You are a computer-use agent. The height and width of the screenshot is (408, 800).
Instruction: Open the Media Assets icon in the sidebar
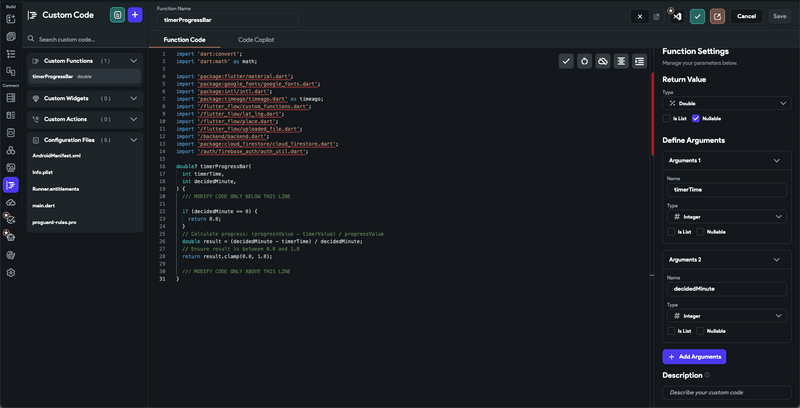point(11,168)
